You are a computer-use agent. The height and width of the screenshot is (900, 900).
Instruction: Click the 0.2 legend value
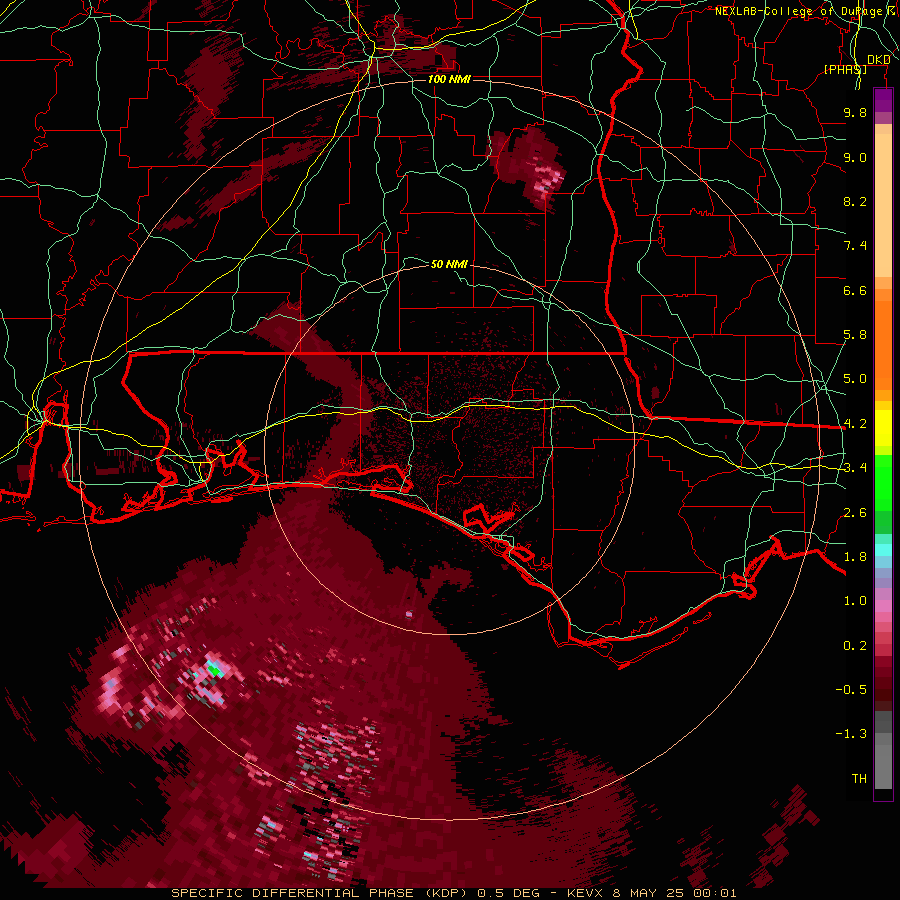[x=855, y=646]
